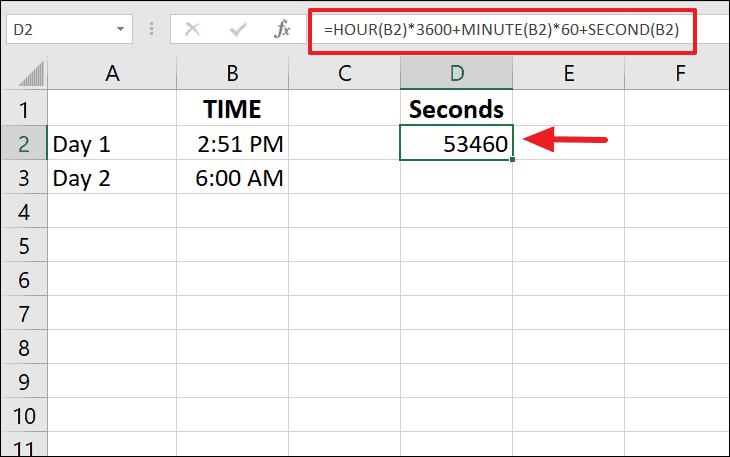Confirm the entry with the checkmark icon

click(x=238, y=30)
